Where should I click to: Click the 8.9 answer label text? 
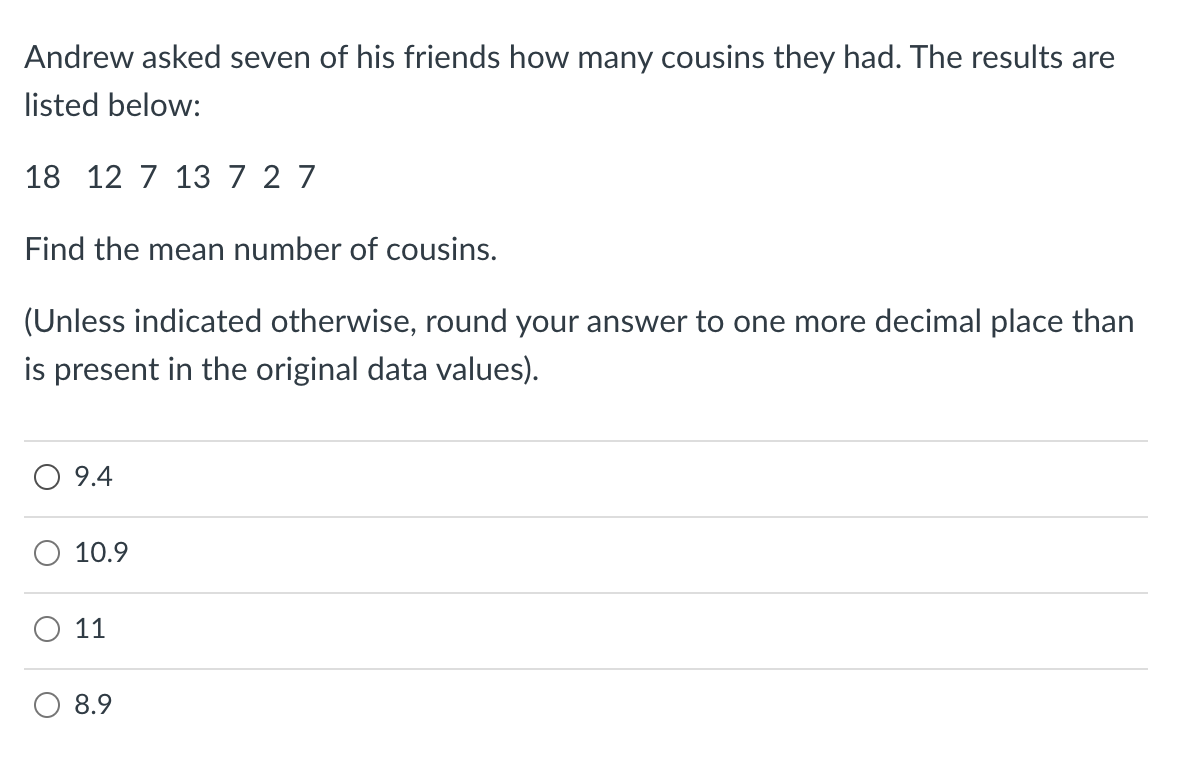91,705
